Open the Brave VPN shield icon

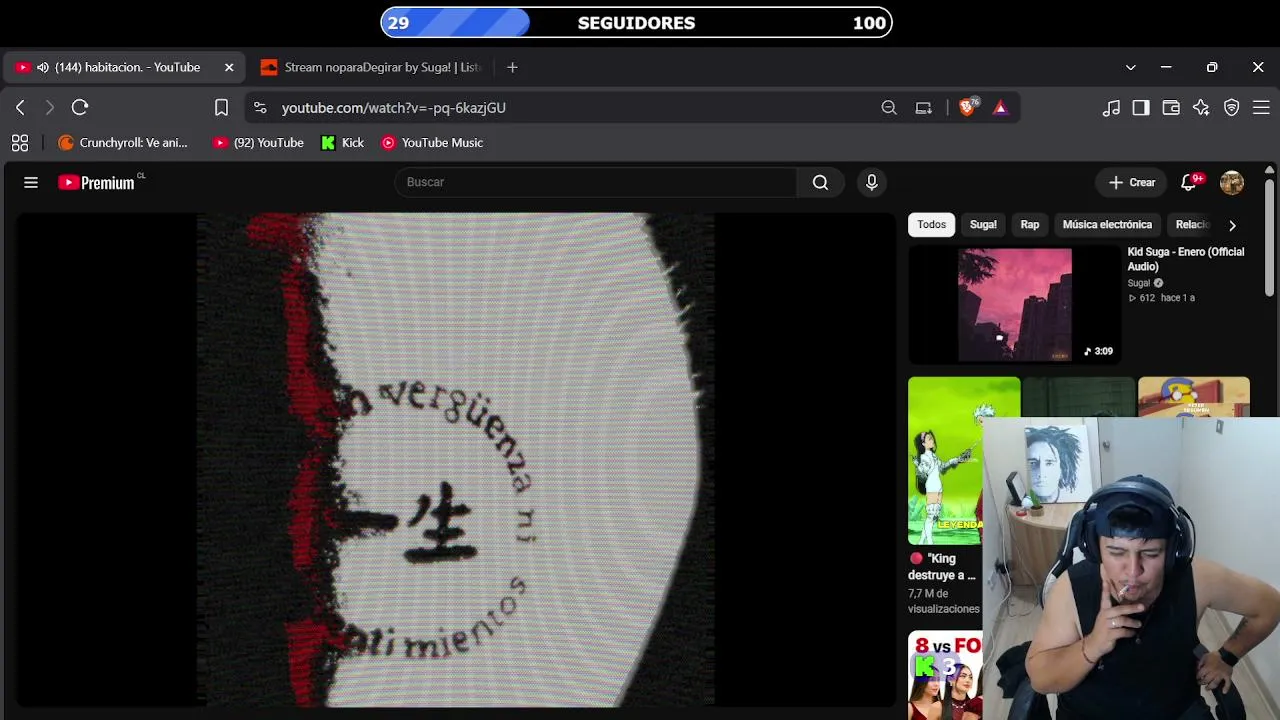click(x=1232, y=107)
